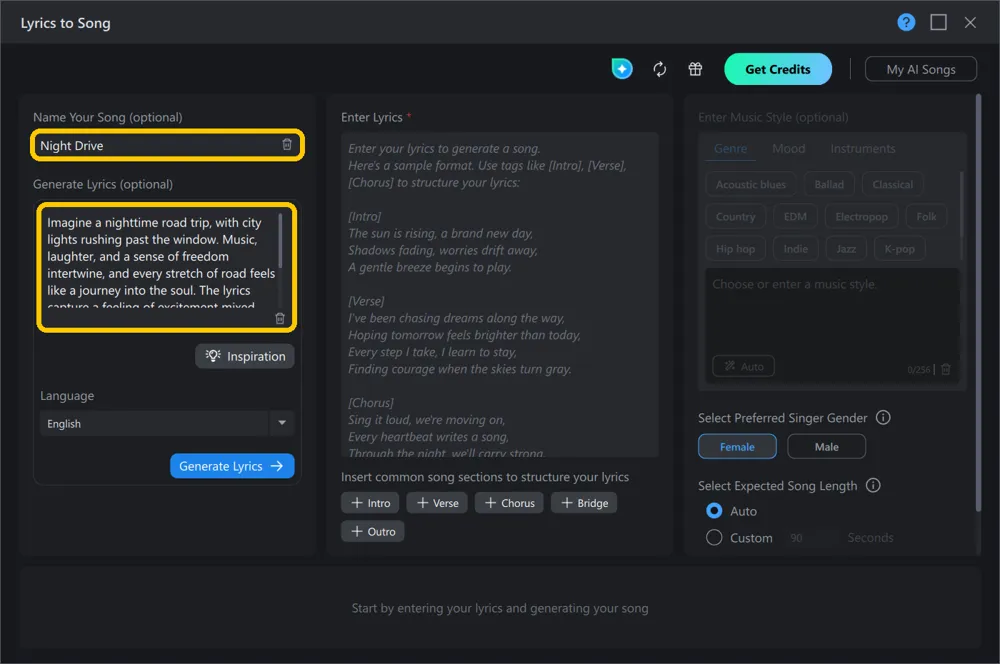Click Generate Lyrics button
The image size is (1000, 664).
click(232, 466)
